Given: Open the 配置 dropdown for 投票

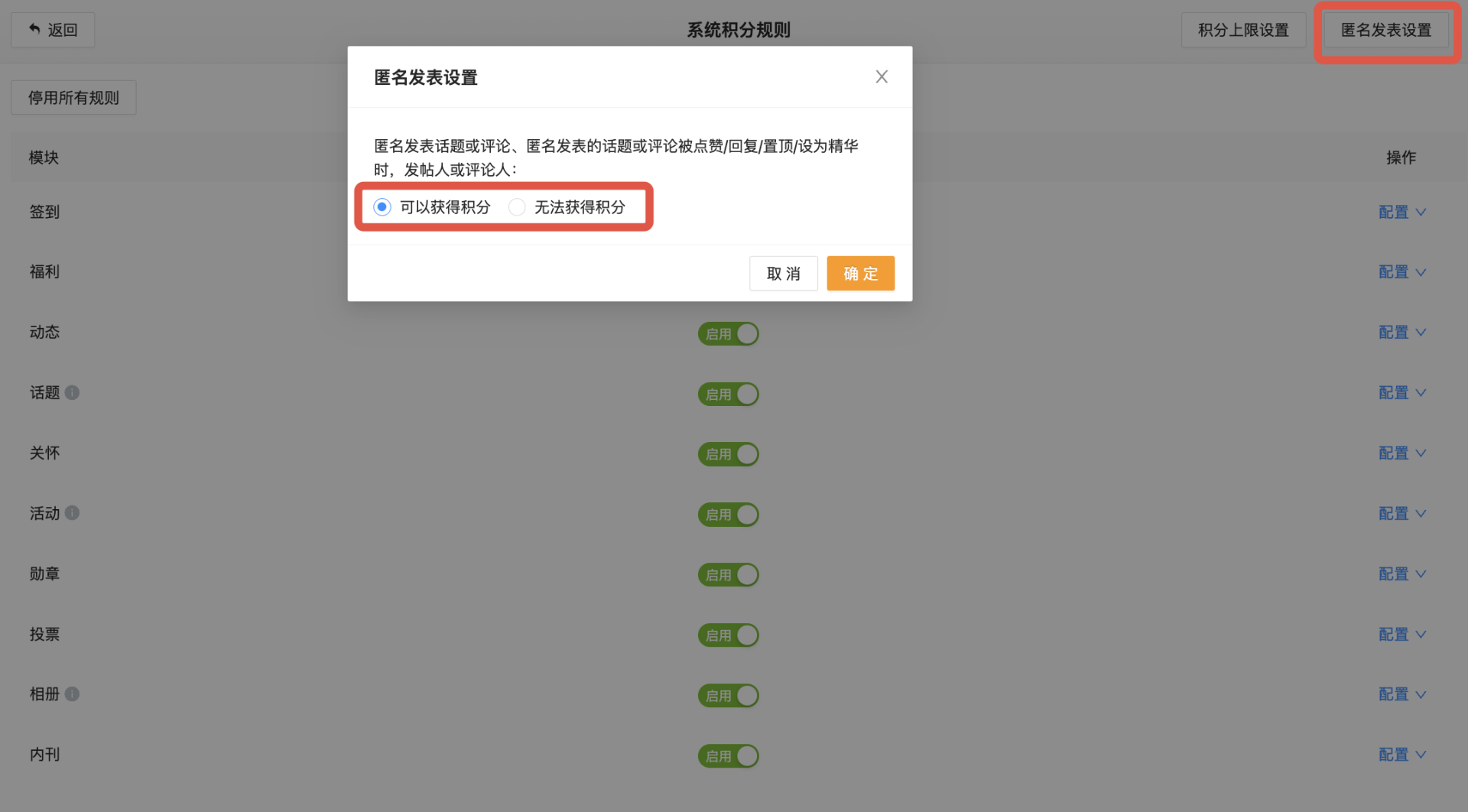Looking at the screenshot, I should [1401, 635].
